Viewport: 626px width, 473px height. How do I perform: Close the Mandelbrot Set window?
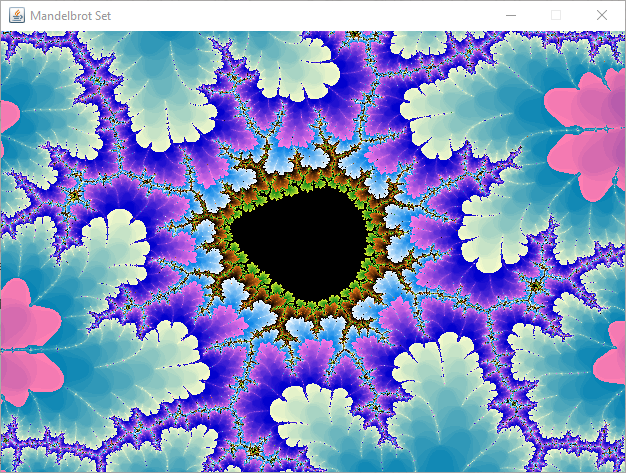(602, 16)
